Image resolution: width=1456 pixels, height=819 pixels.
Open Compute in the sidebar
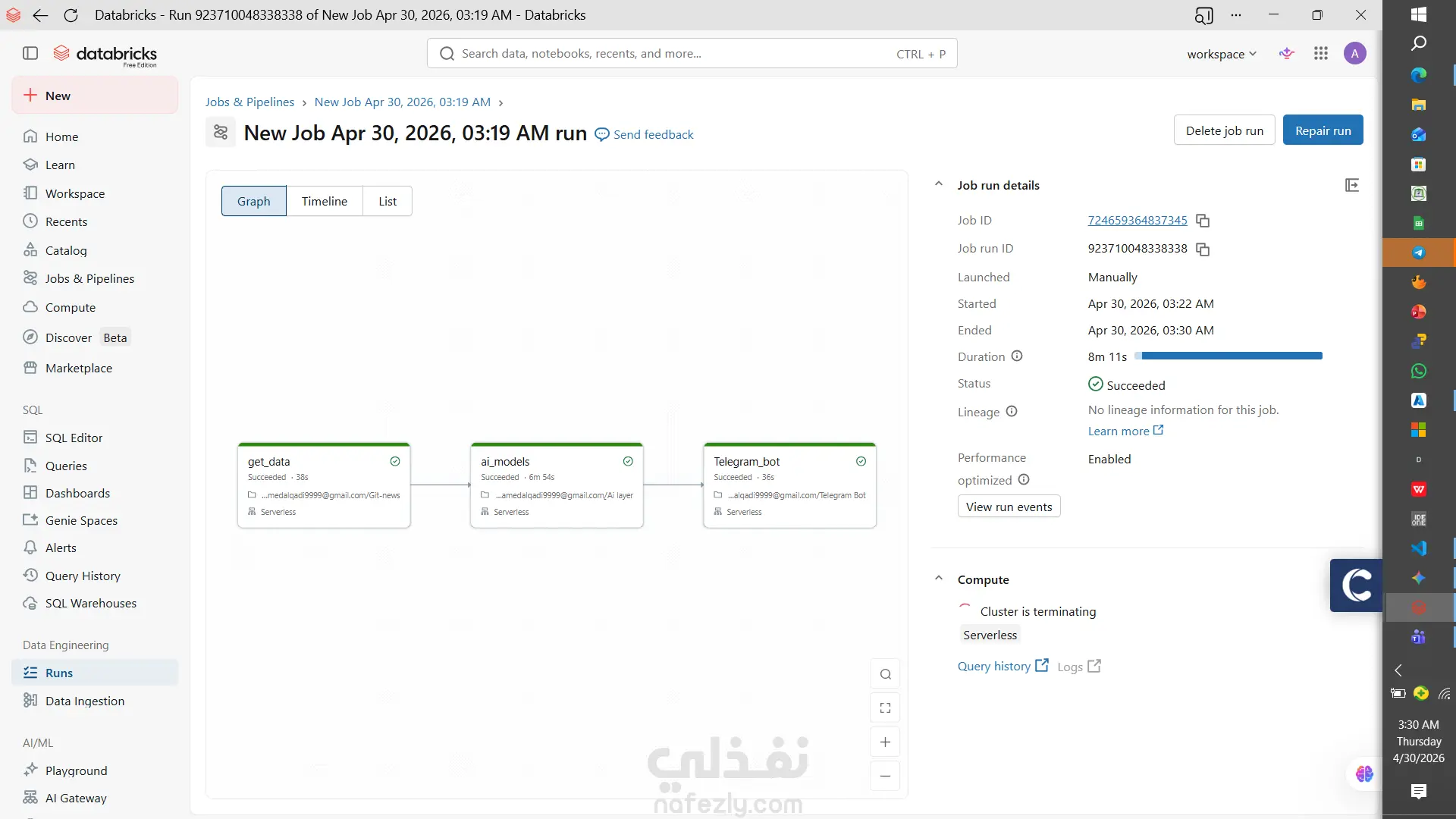click(x=95, y=307)
